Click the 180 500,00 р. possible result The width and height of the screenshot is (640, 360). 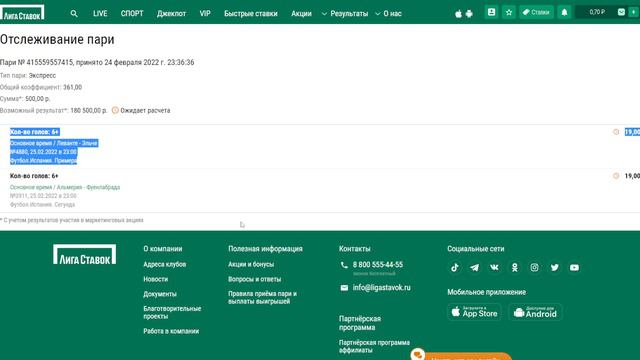89,110
